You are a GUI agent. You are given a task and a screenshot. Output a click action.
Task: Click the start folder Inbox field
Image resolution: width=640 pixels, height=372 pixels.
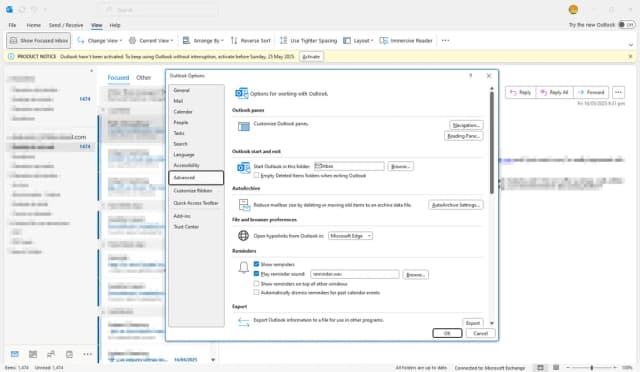tap(349, 166)
